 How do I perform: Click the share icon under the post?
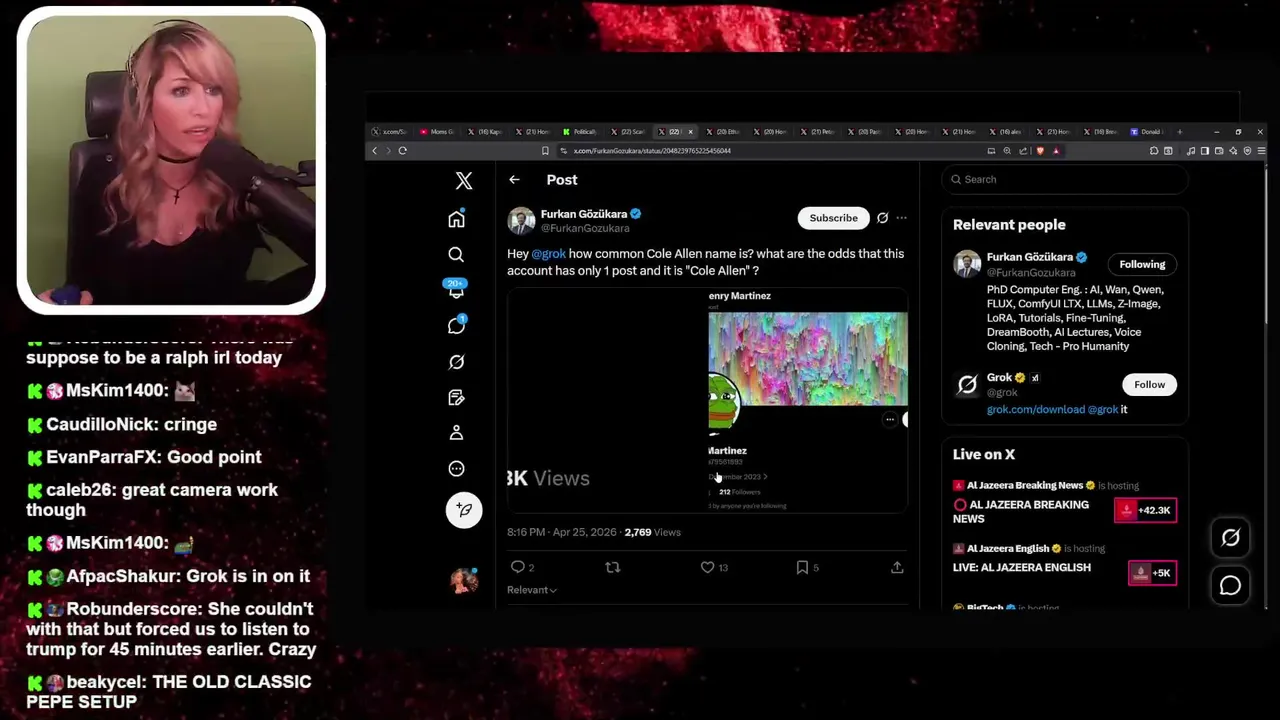[x=897, y=567]
